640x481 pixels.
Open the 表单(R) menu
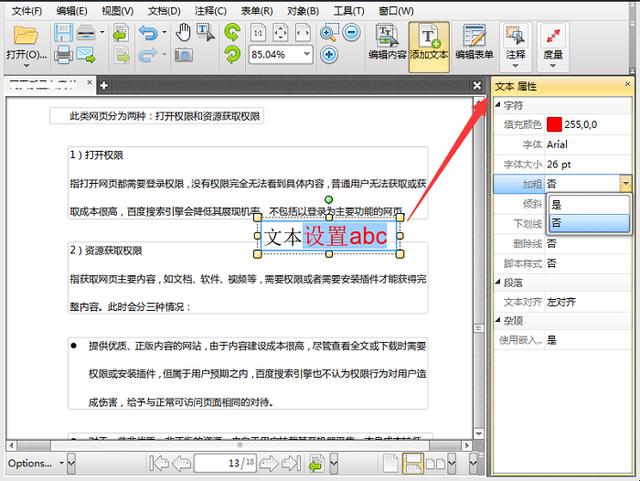[257, 11]
